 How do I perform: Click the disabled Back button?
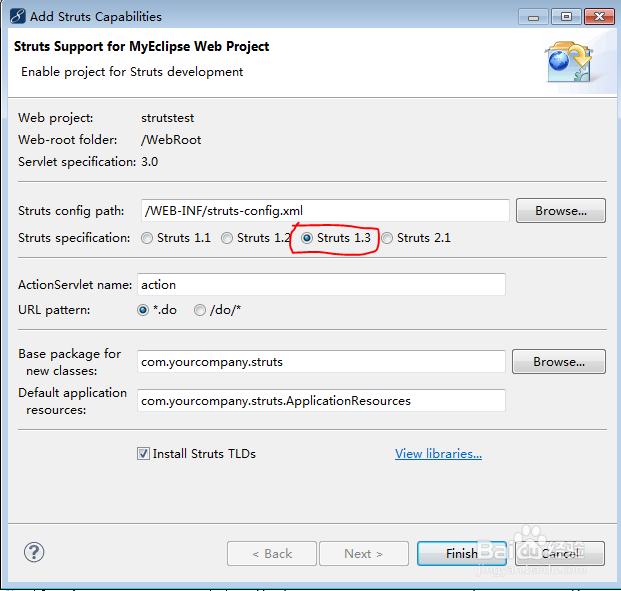click(x=272, y=553)
